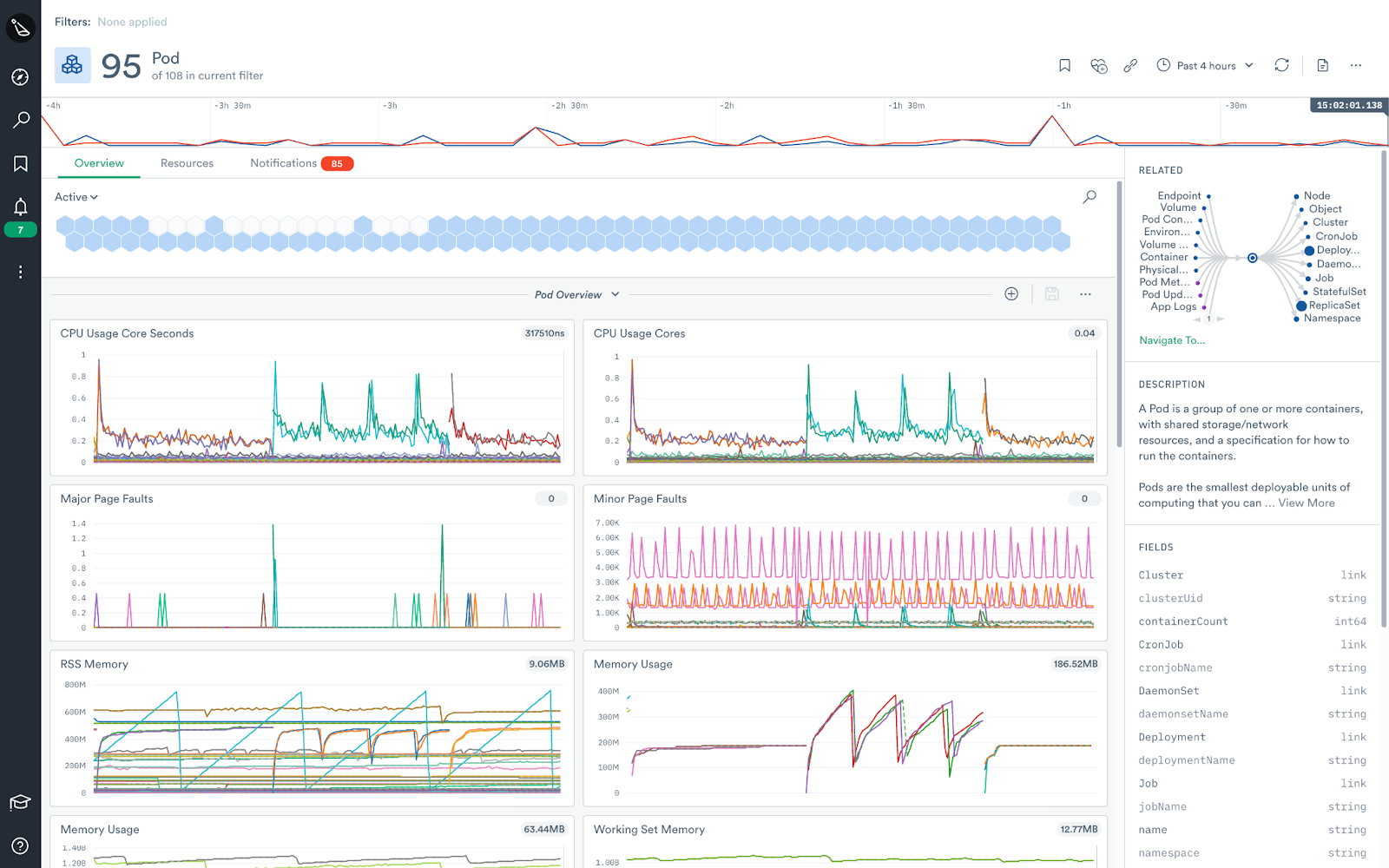
Task: Open Pod Overview dashboard options dots
Action: click(1085, 294)
